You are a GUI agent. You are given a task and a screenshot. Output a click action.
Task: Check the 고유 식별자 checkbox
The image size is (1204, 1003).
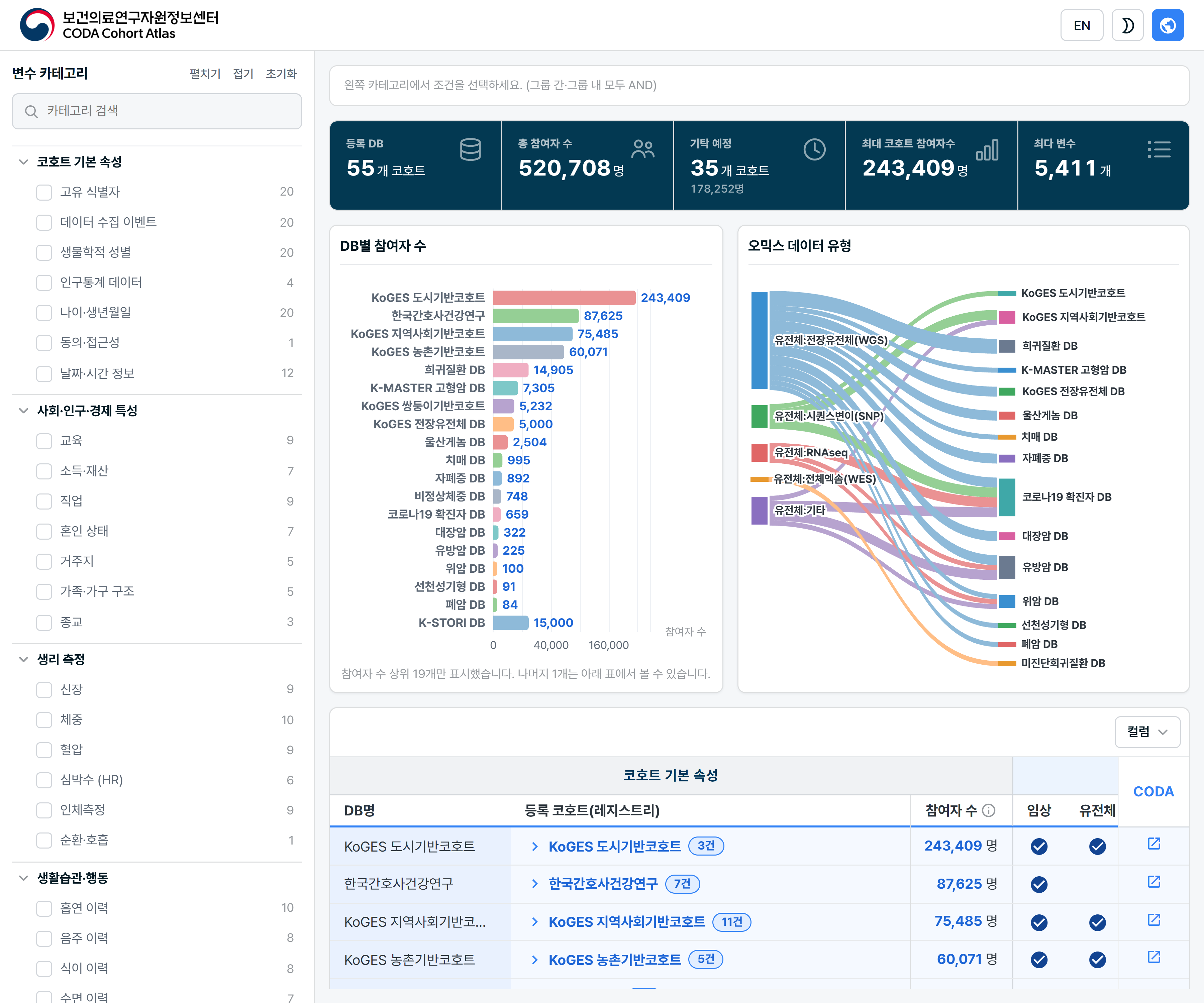(x=44, y=192)
